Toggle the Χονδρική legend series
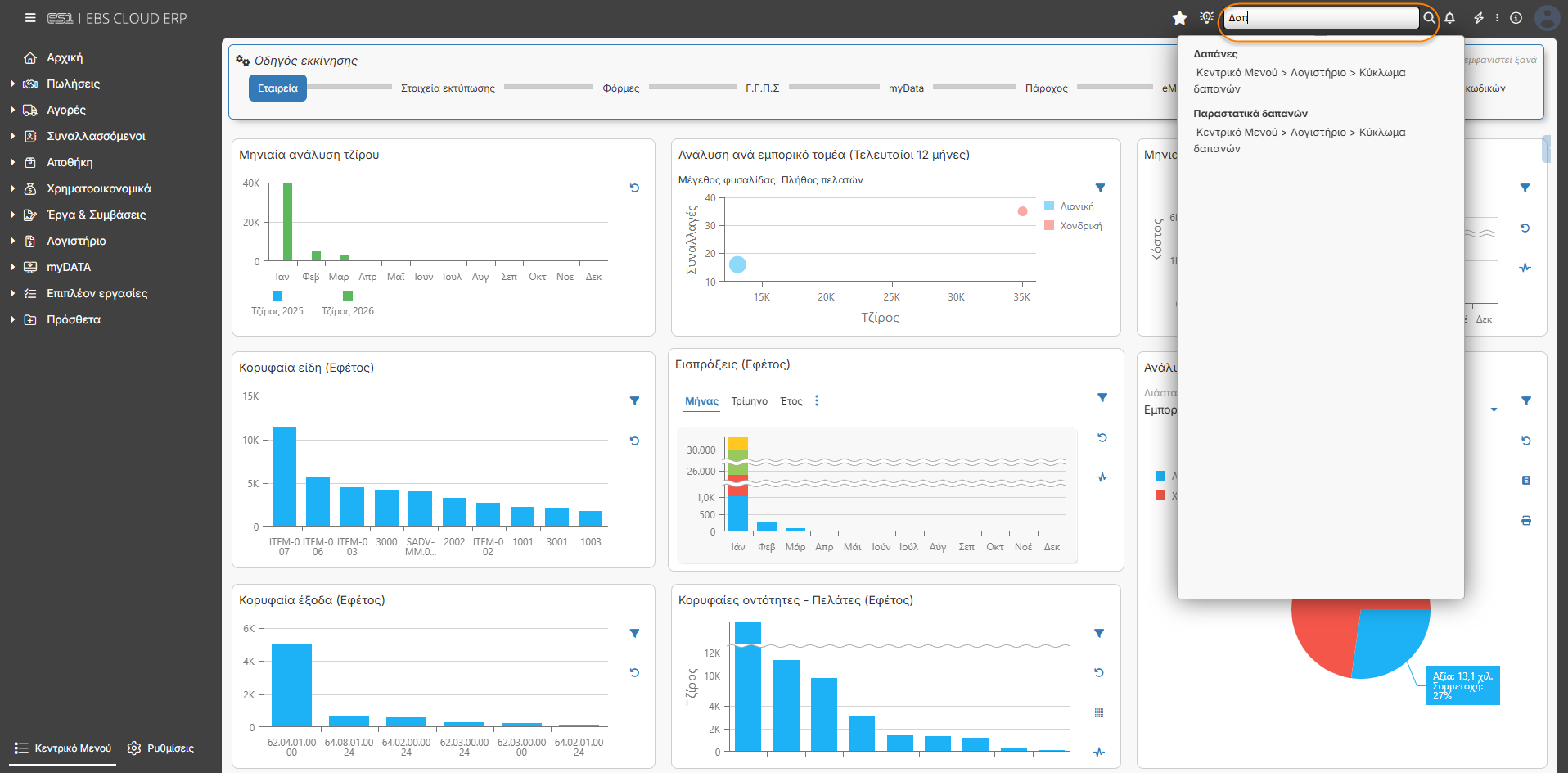Screen dimensions: 1568x773 click(1073, 226)
